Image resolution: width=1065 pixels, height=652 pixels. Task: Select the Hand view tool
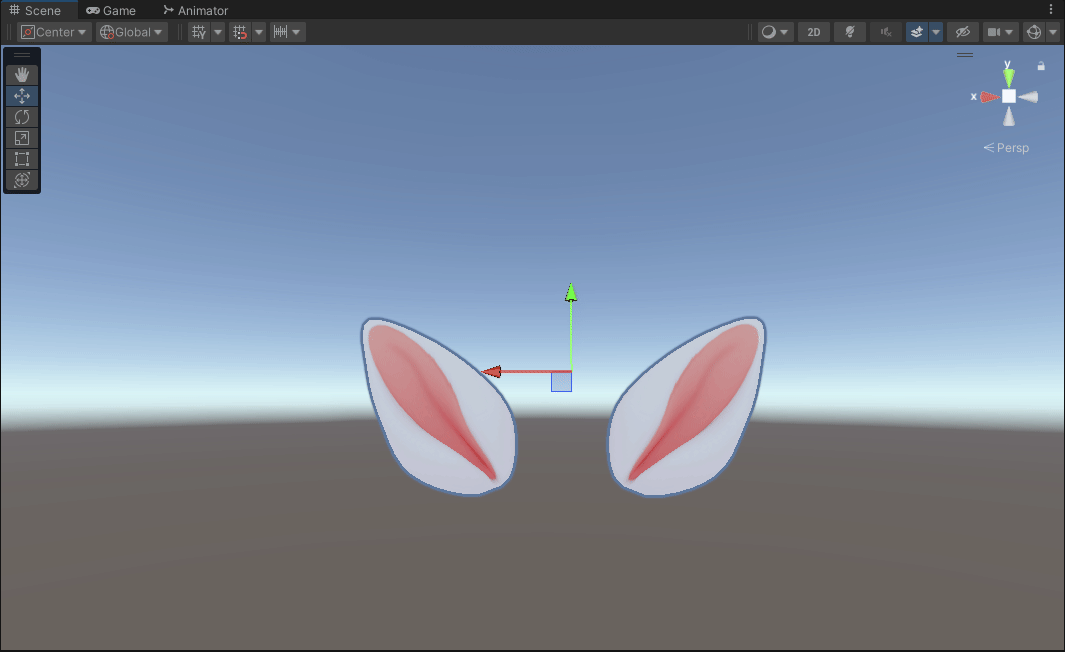click(22, 75)
